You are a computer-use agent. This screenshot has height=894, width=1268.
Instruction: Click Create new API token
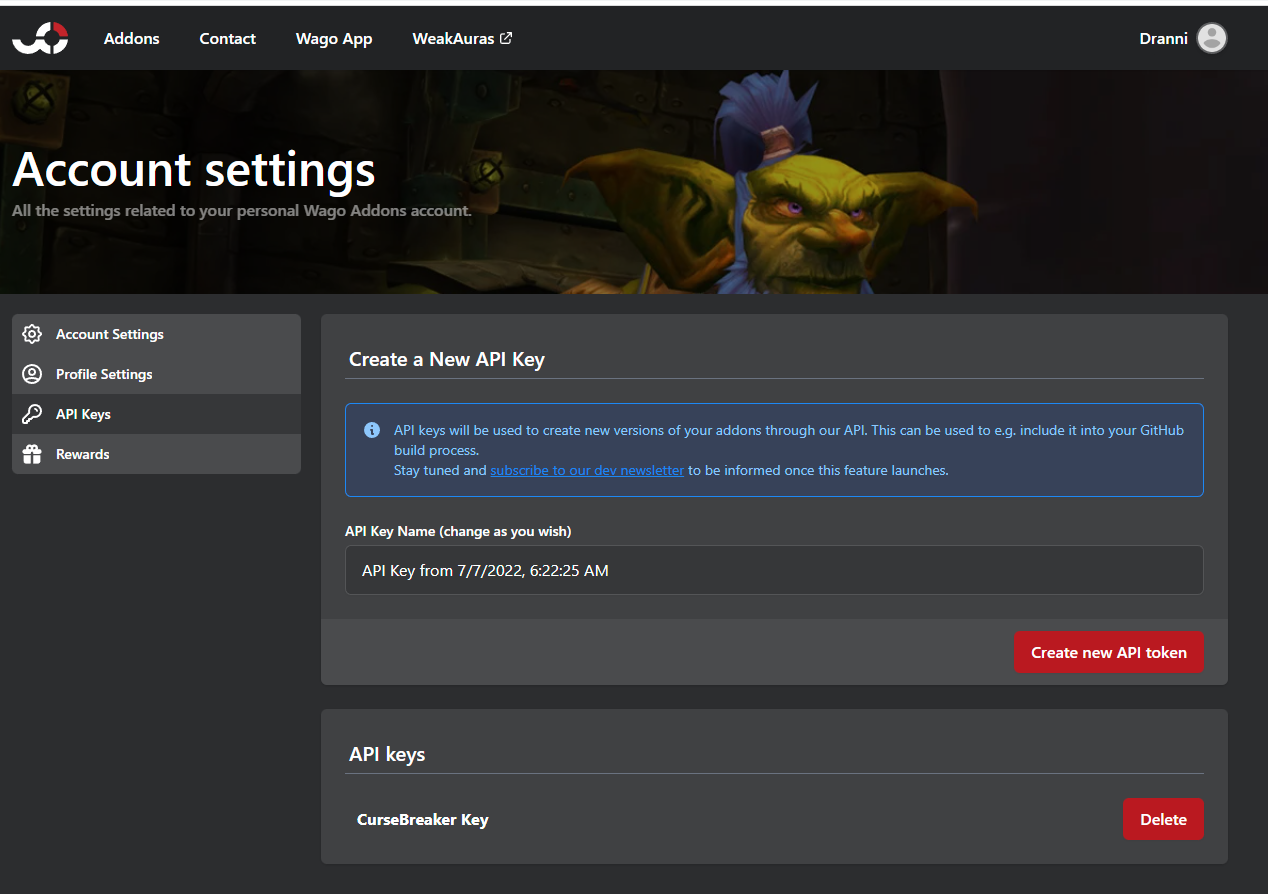click(1108, 652)
